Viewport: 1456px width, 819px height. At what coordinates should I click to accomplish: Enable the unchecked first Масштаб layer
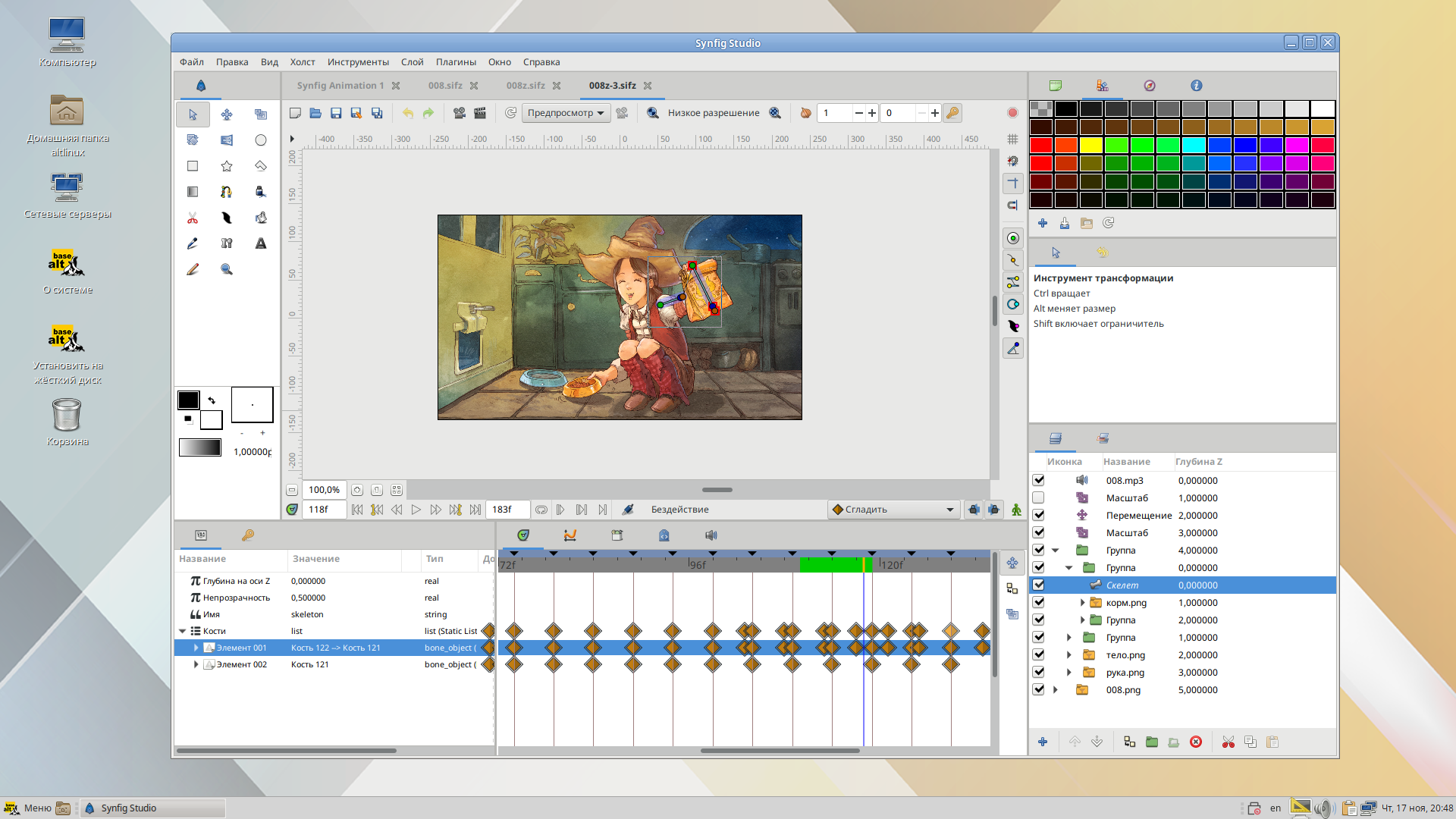tap(1039, 497)
